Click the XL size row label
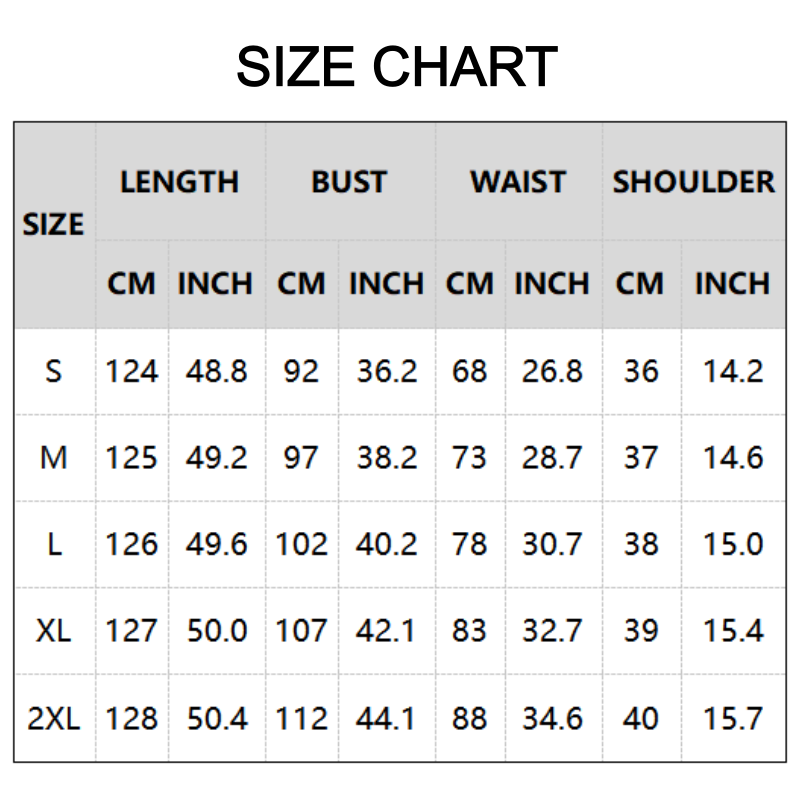Viewport: 800px width, 800px height. [x=54, y=631]
